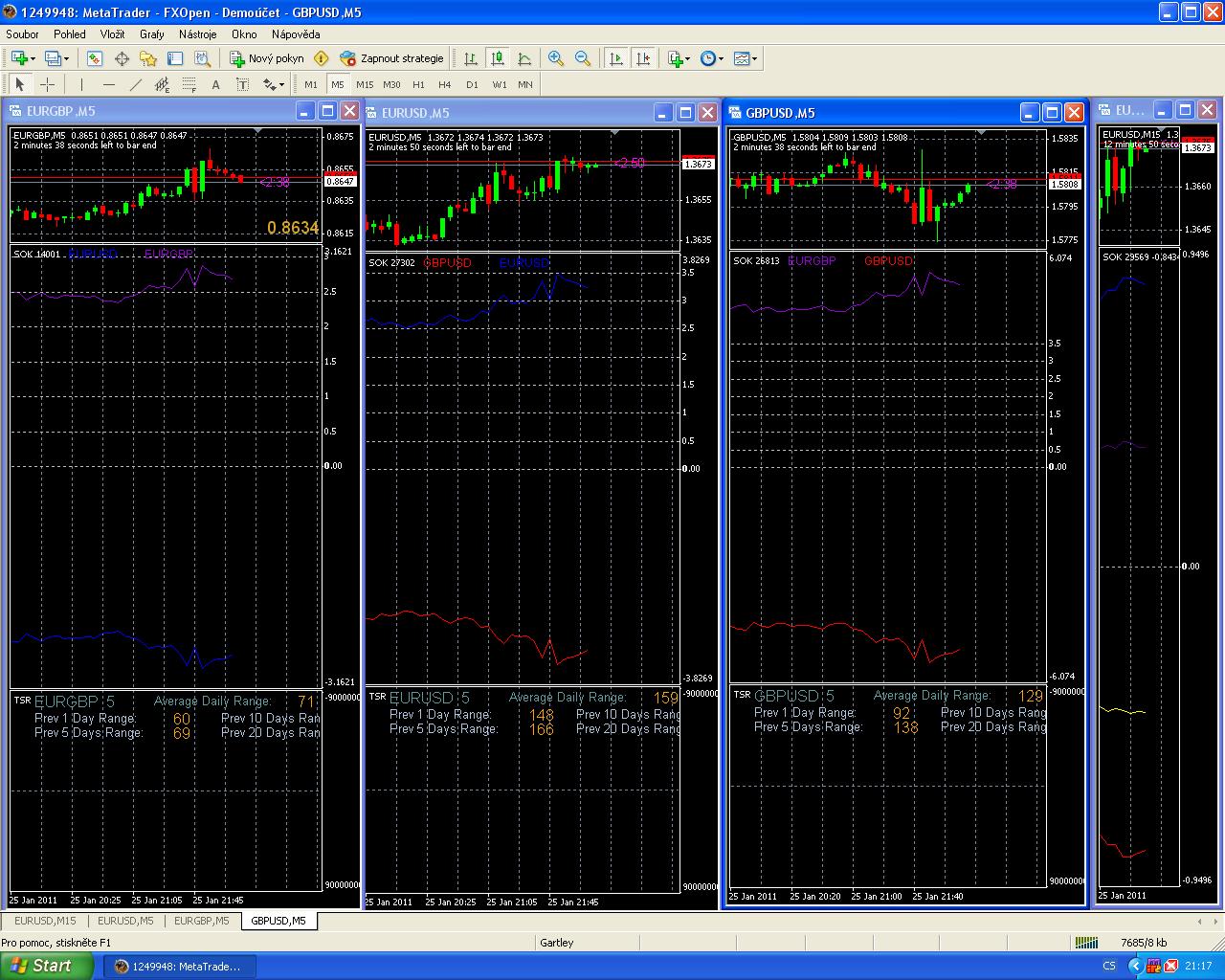Select the Equidistant Channel tool
Viewport: 1225px width, 980px height.
coord(162,84)
